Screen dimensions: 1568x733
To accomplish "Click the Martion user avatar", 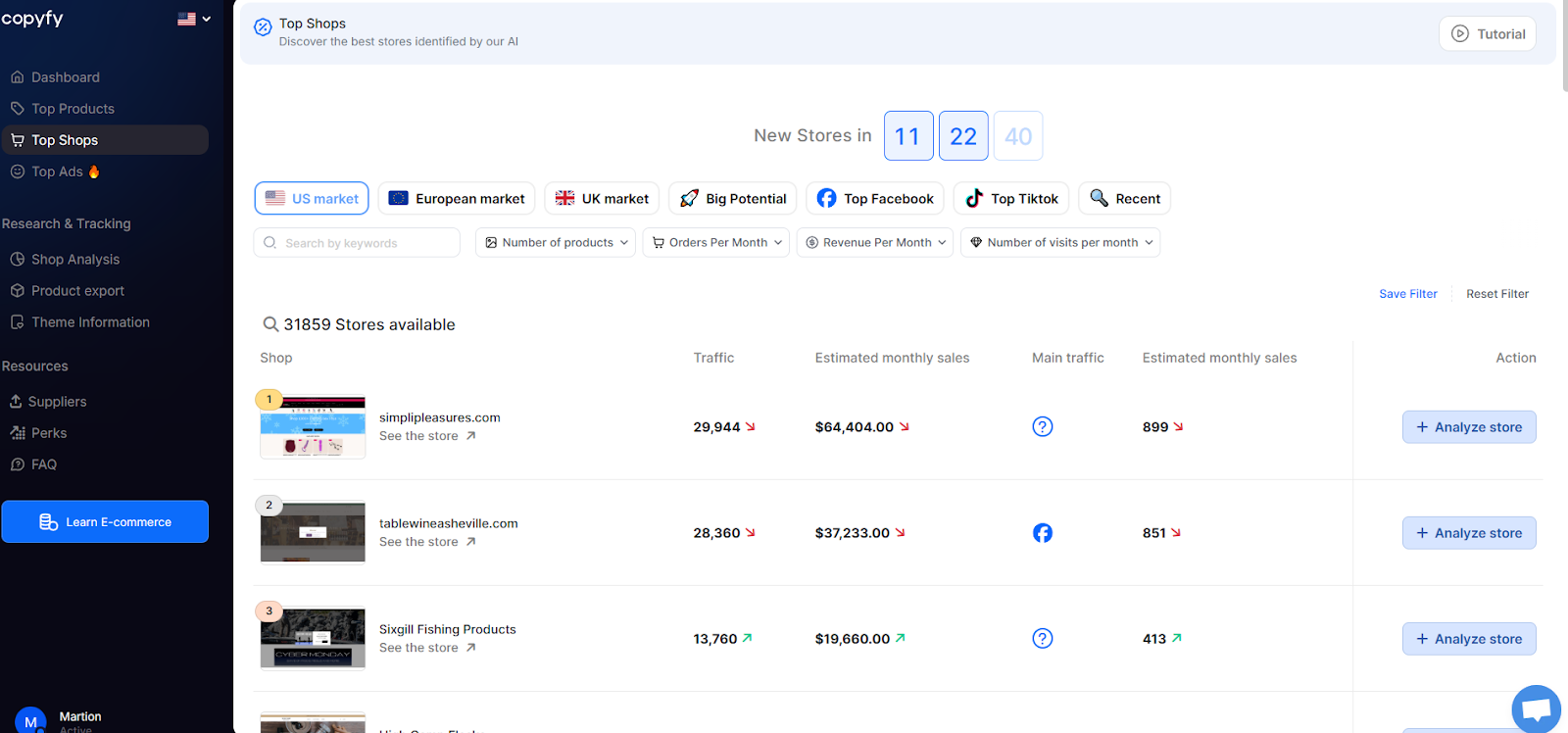I will [30, 720].
